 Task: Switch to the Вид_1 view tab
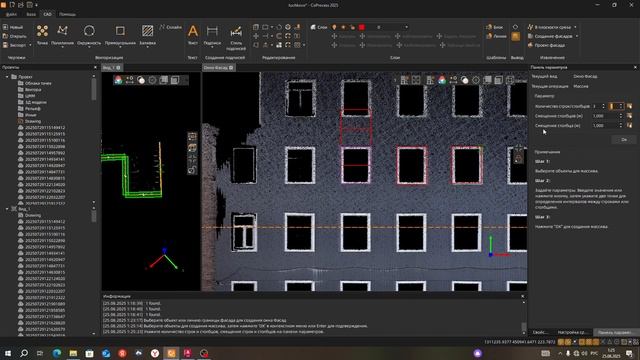[x=111, y=68]
